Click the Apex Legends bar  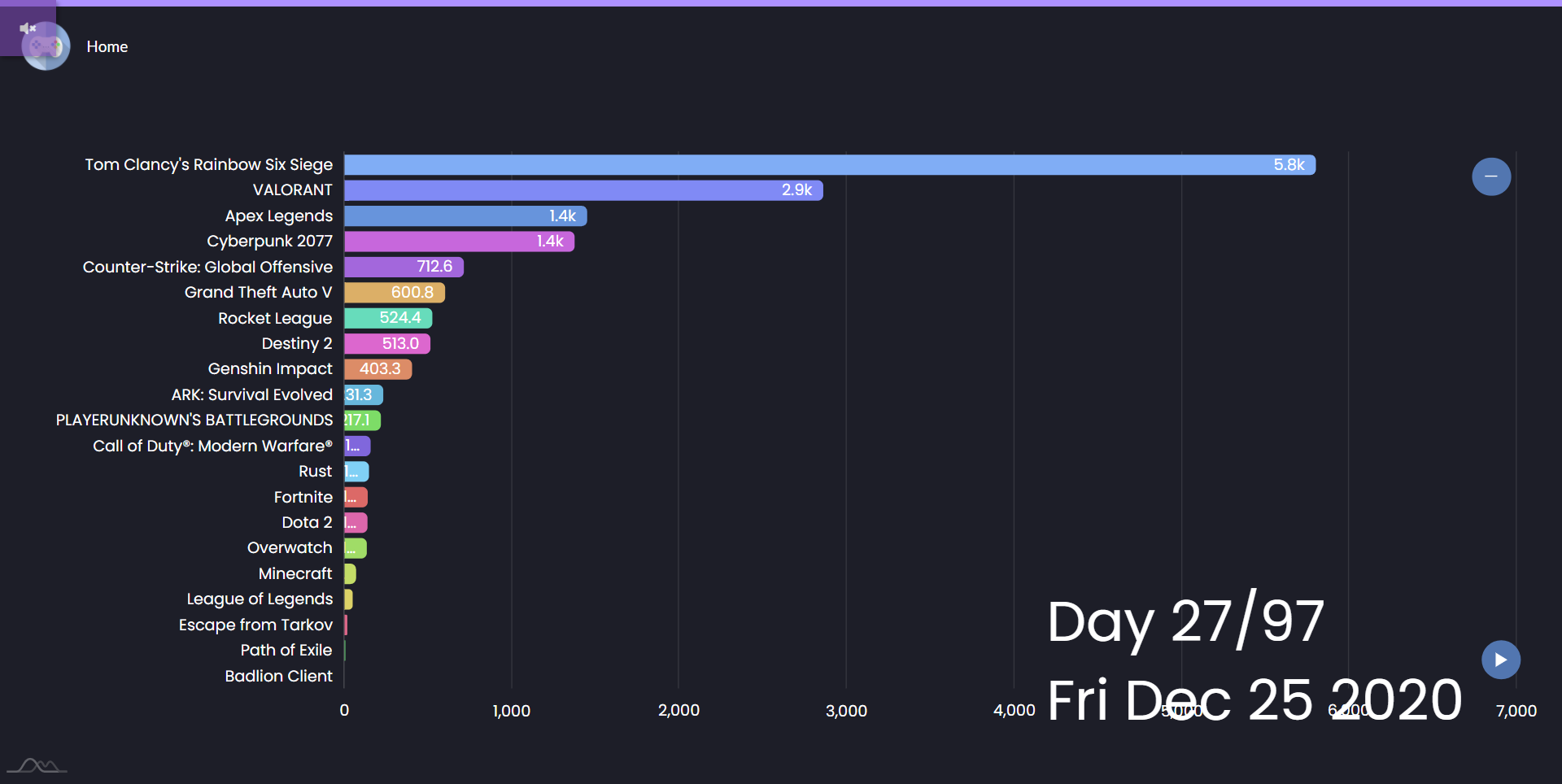pos(465,216)
